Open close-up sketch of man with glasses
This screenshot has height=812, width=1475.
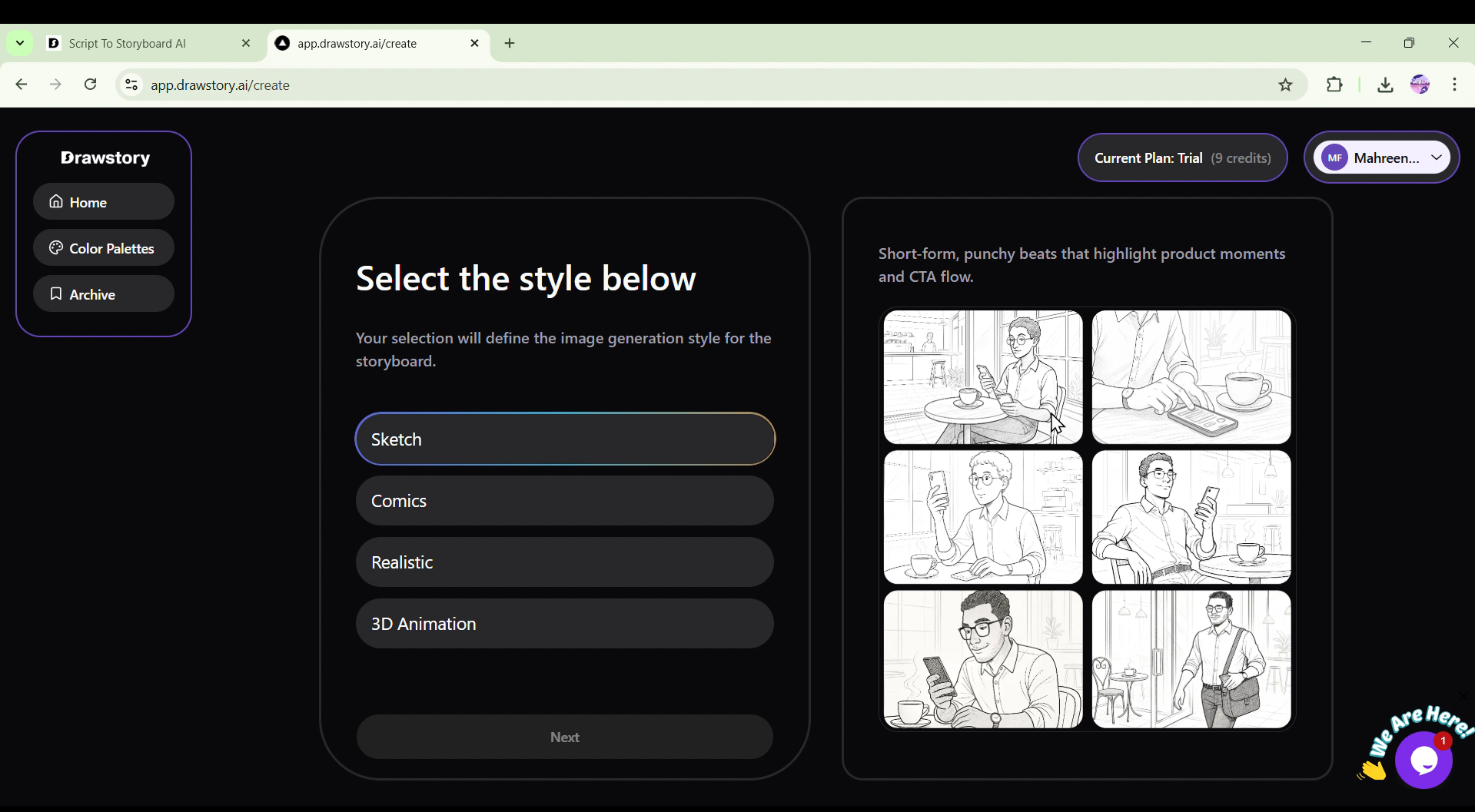[x=983, y=659]
